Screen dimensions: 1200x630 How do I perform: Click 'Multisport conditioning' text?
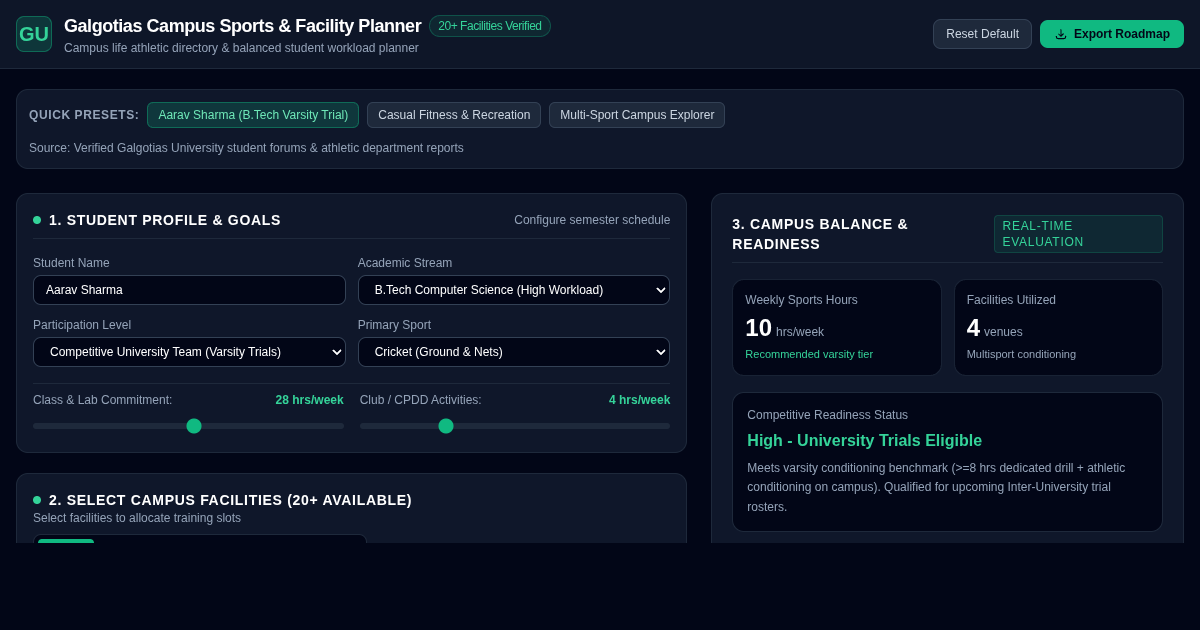[x=1021, y=354]
